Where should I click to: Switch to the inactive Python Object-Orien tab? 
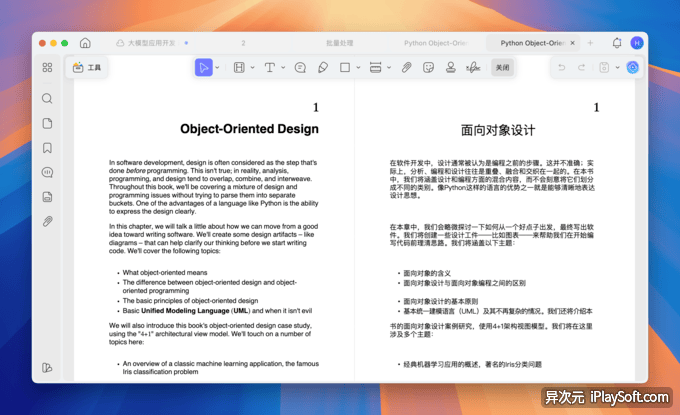pyautogui.click(x=436, y=43)
